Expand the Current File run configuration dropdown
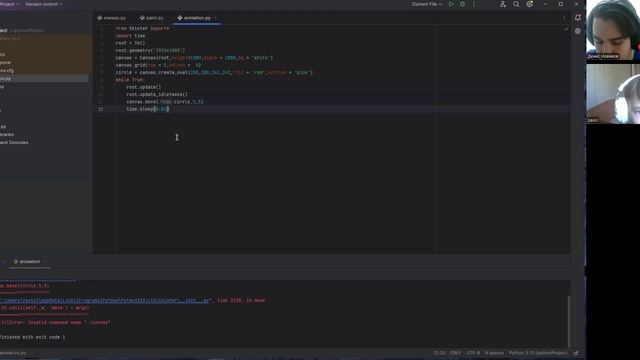Viewport: 640px width, 360px height. [x=427, y=4]
